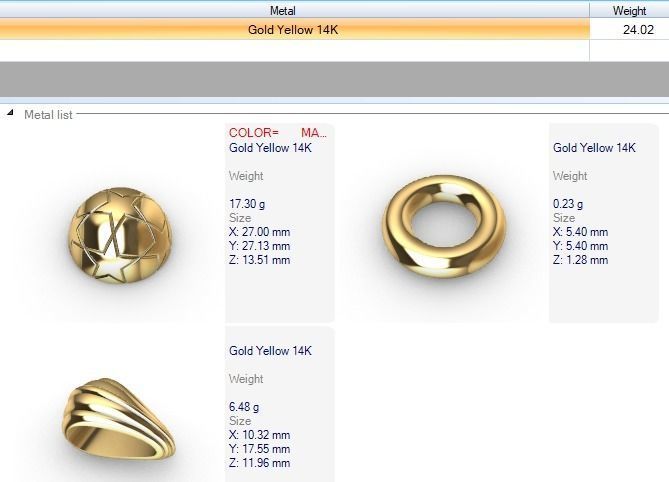Select the gold torus ring thumbnail

click(444, 226)
